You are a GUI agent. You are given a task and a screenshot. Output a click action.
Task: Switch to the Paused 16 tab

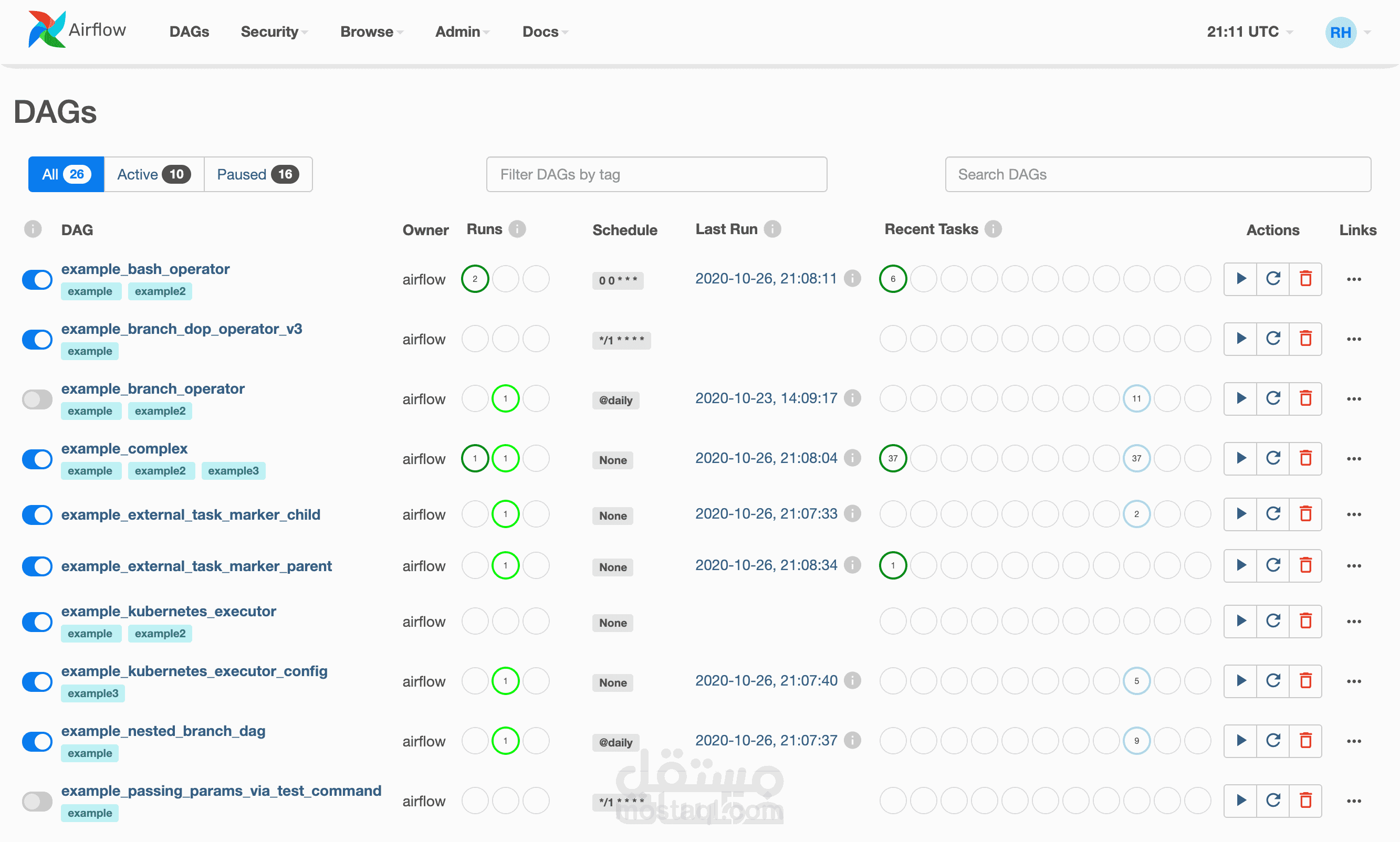coord(258,174)
